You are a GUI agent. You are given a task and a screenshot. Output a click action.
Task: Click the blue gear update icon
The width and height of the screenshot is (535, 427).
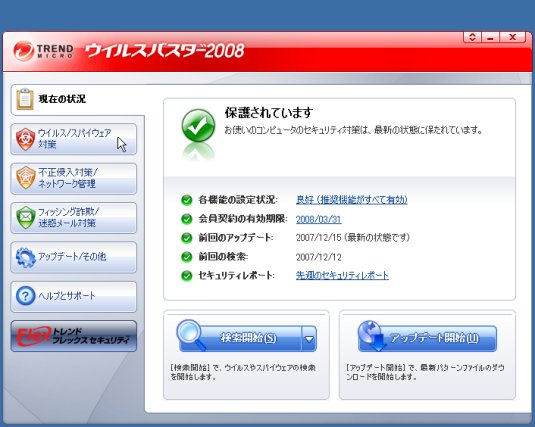pyautogui.click(x=26, y=257)
